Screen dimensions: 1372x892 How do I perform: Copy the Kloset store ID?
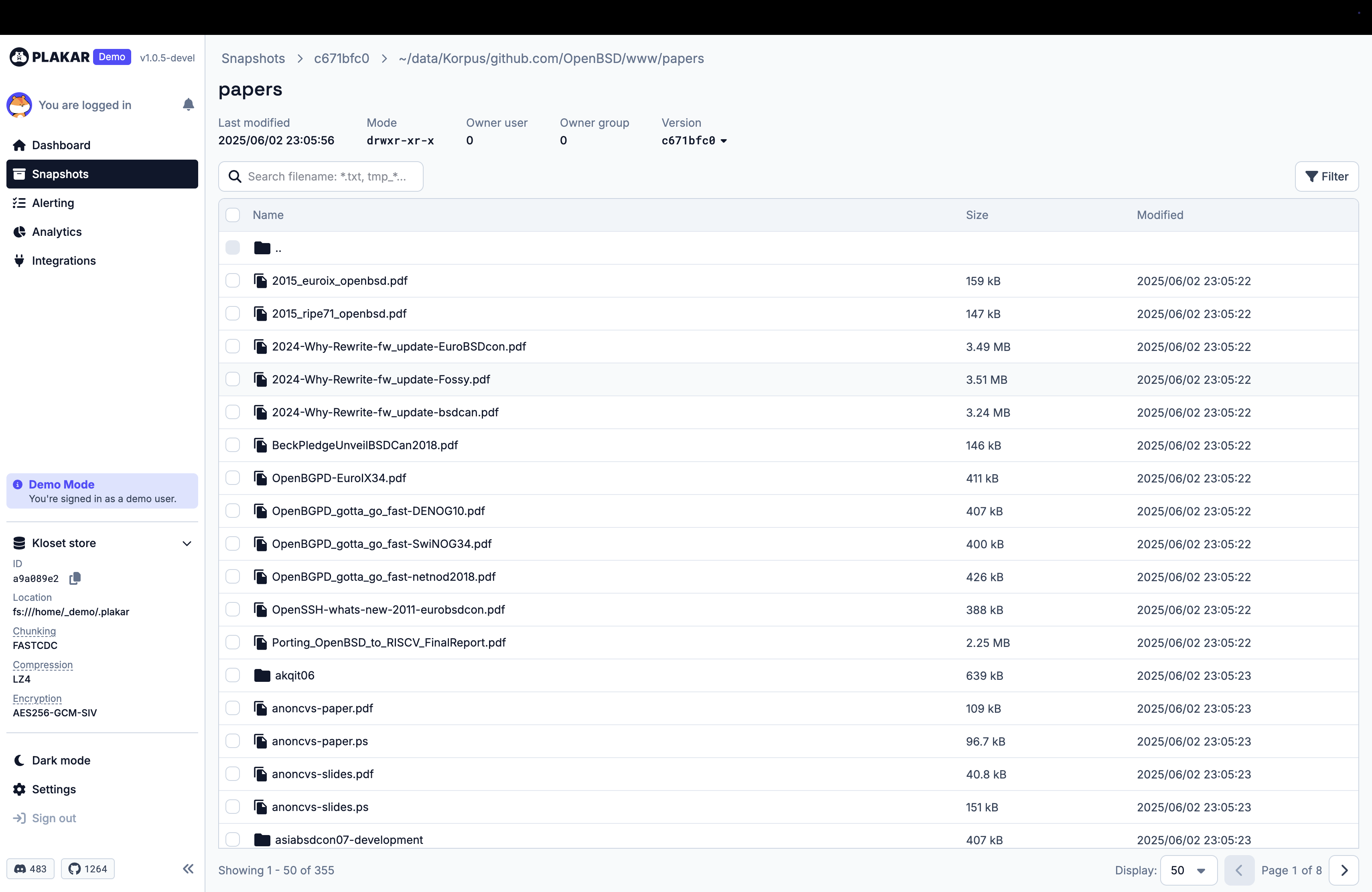click(x=75, y=578)
